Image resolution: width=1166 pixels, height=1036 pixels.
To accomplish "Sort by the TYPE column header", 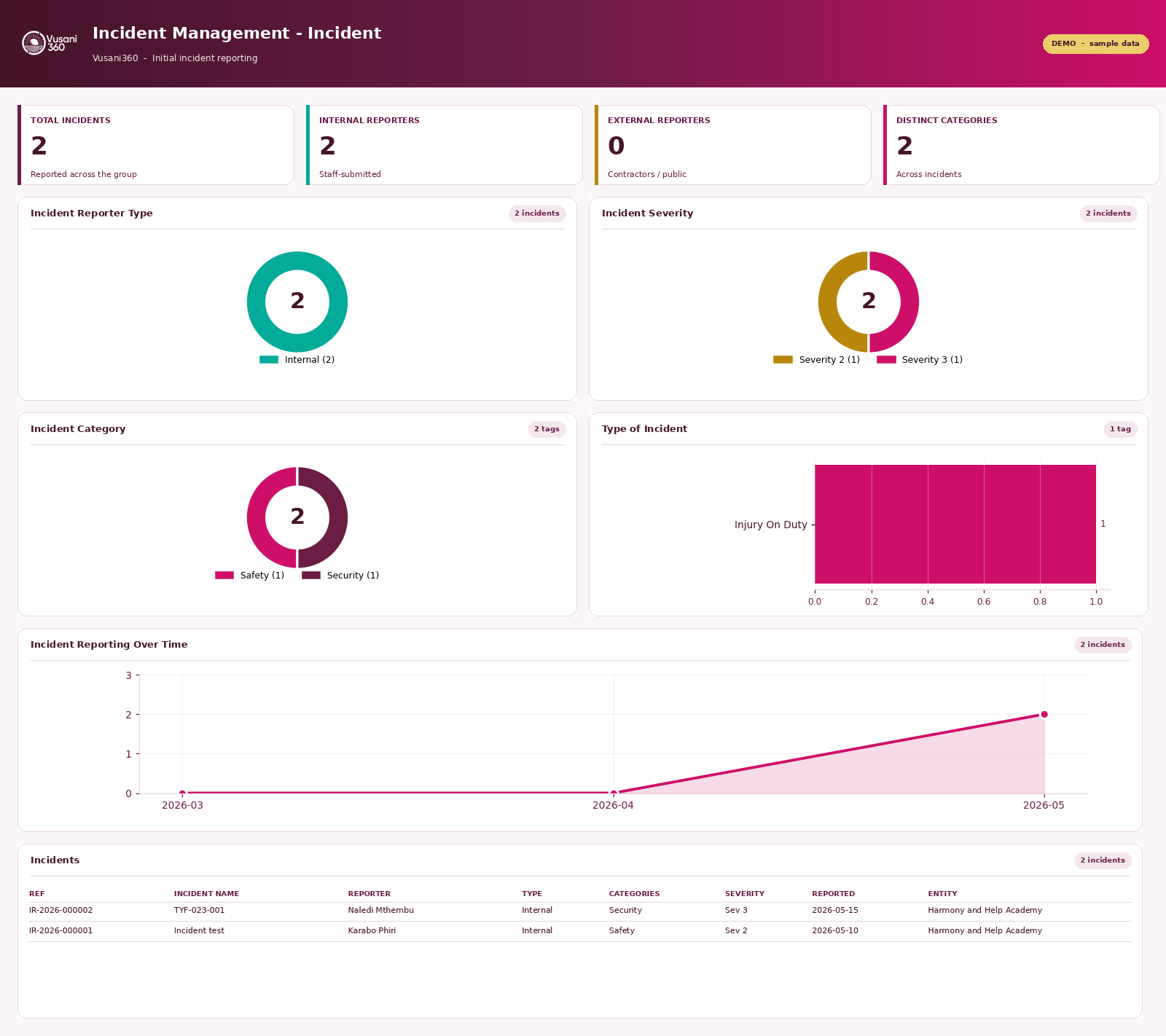I will (x=532, y=893).
